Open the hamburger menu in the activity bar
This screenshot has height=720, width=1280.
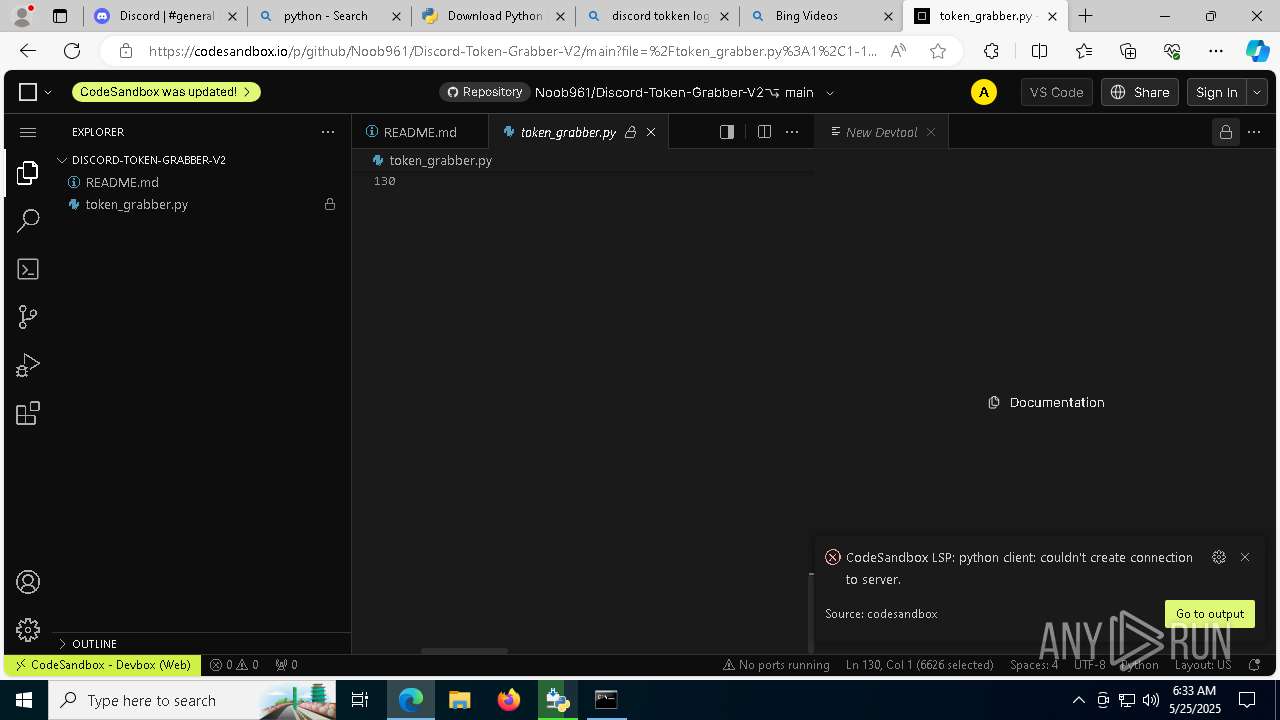point(28,132)
